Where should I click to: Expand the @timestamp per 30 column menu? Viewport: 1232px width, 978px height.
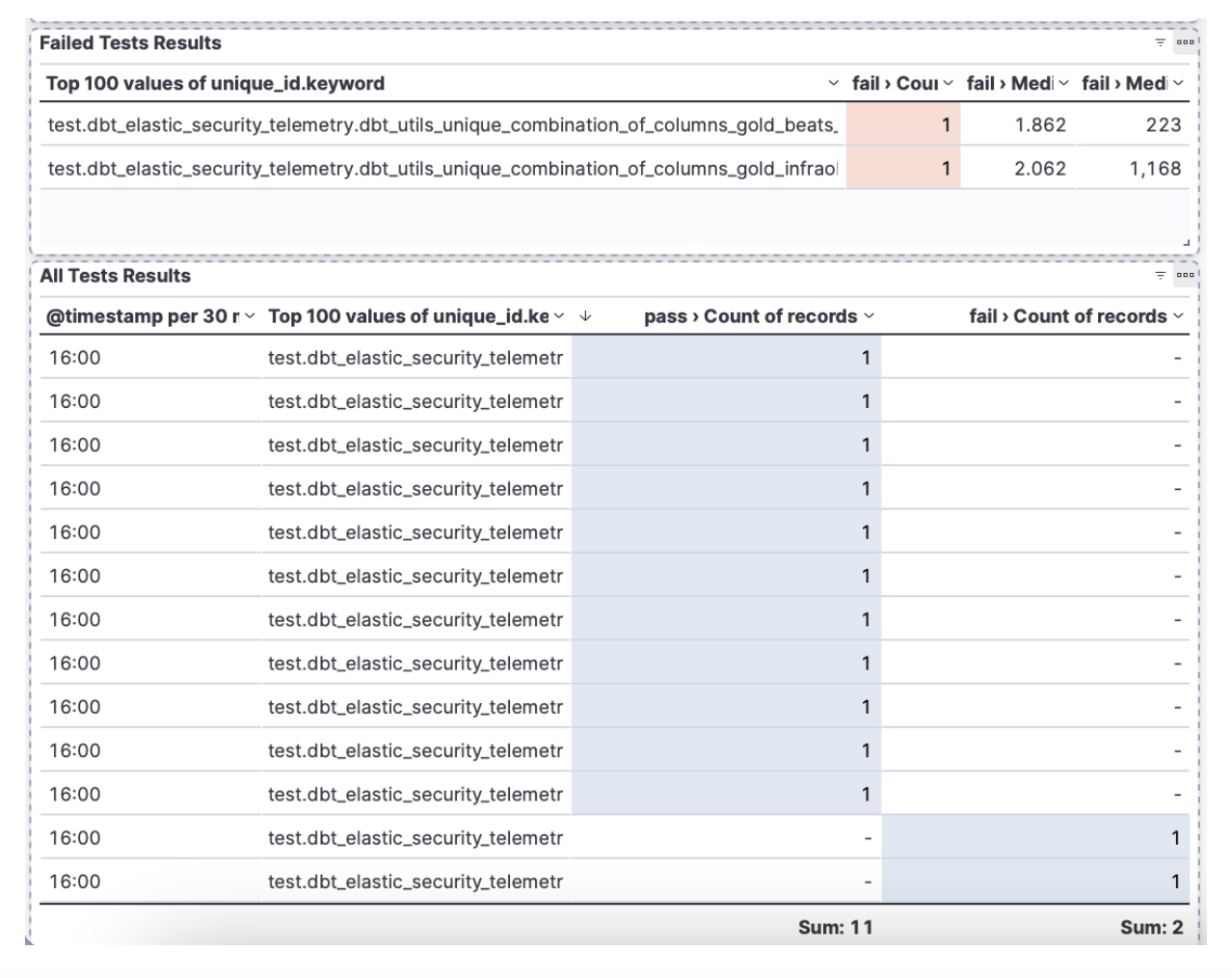coord(250,316)
